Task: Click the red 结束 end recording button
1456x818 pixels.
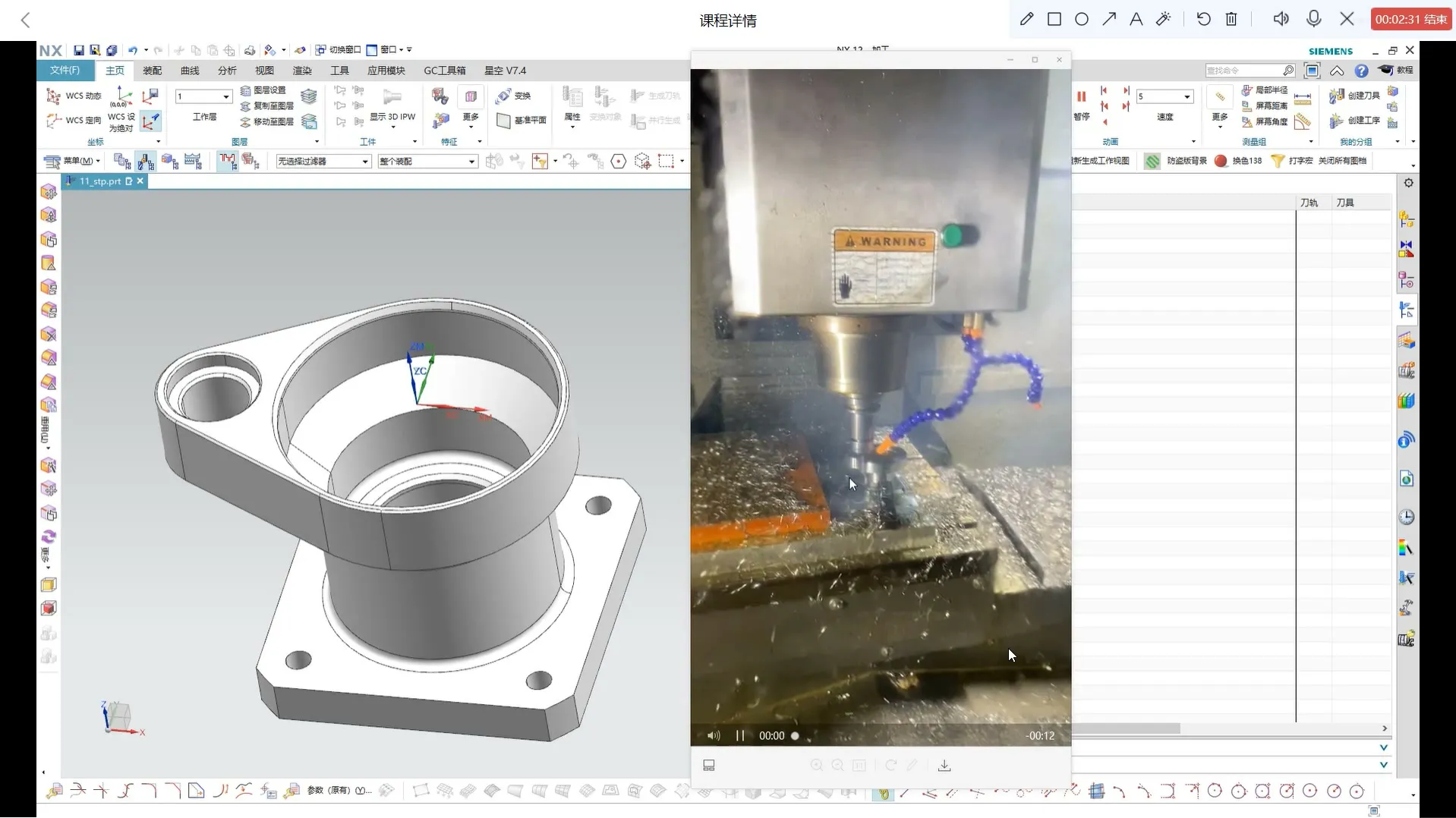Action: click(x=1411, y=19)
